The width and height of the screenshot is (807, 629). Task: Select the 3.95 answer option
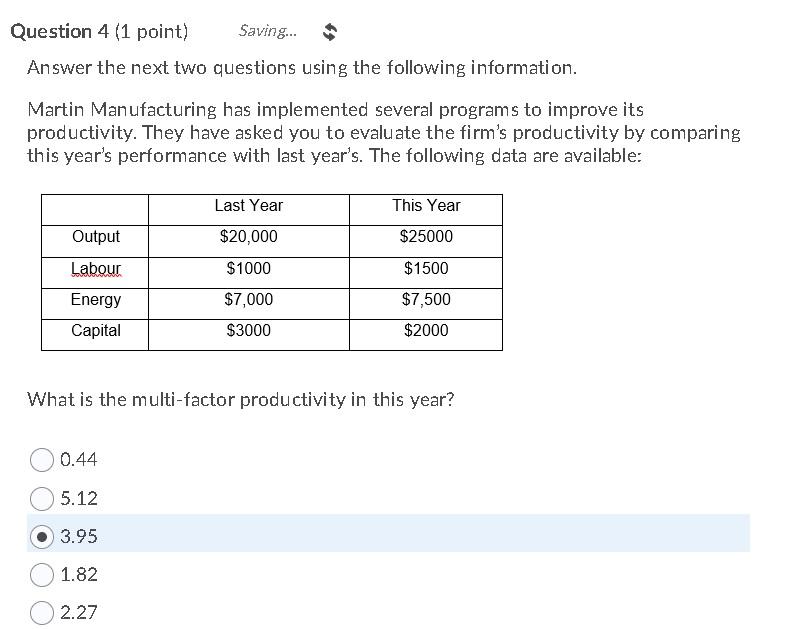coord(43,536)
